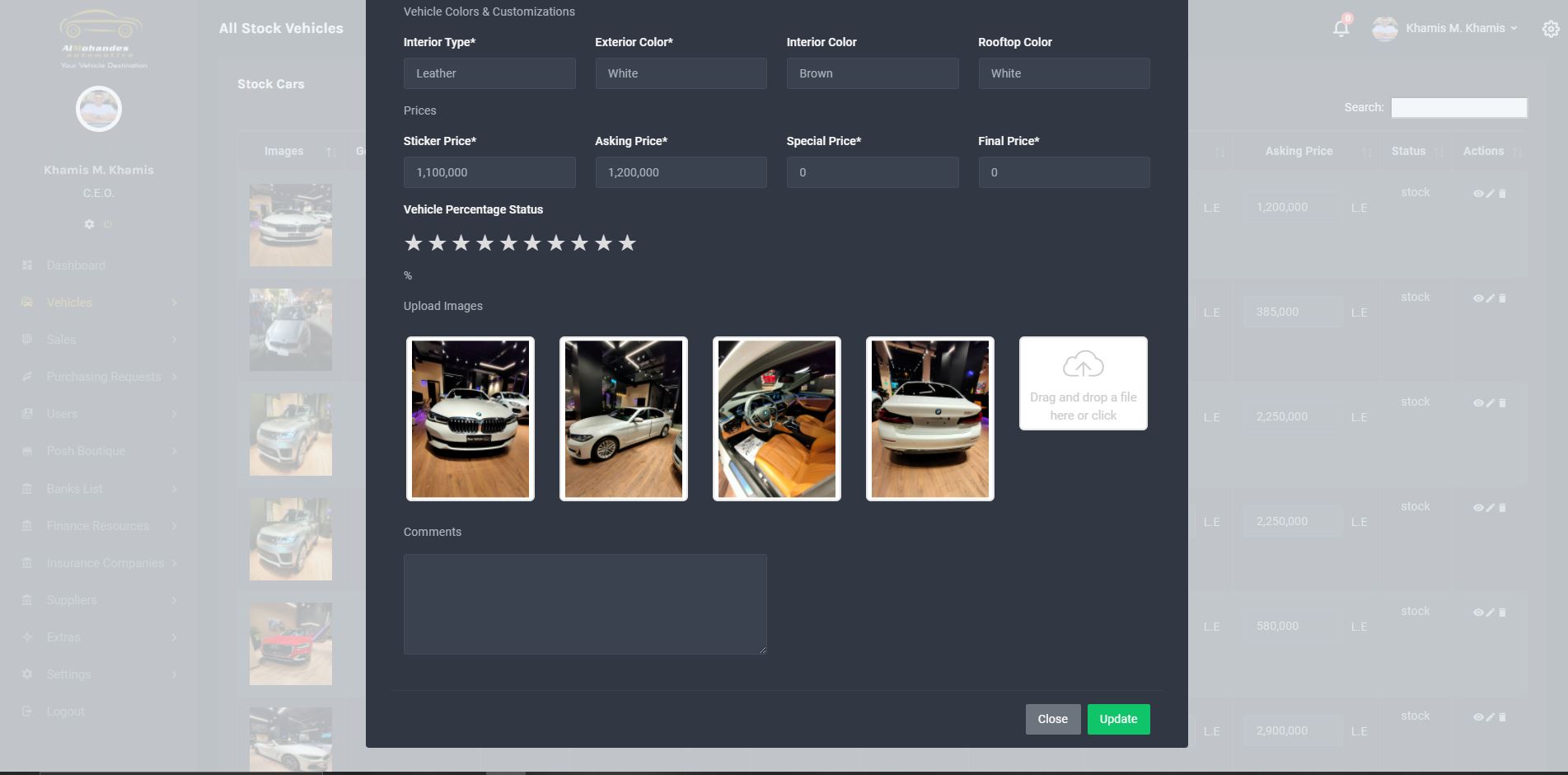Expand the Vehicles sidebar chevron

coord(174,303)
